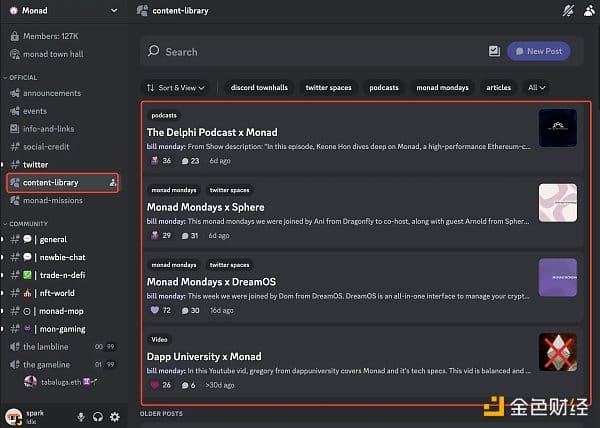Open Dapp University post thumbnail

click(558, 352)
